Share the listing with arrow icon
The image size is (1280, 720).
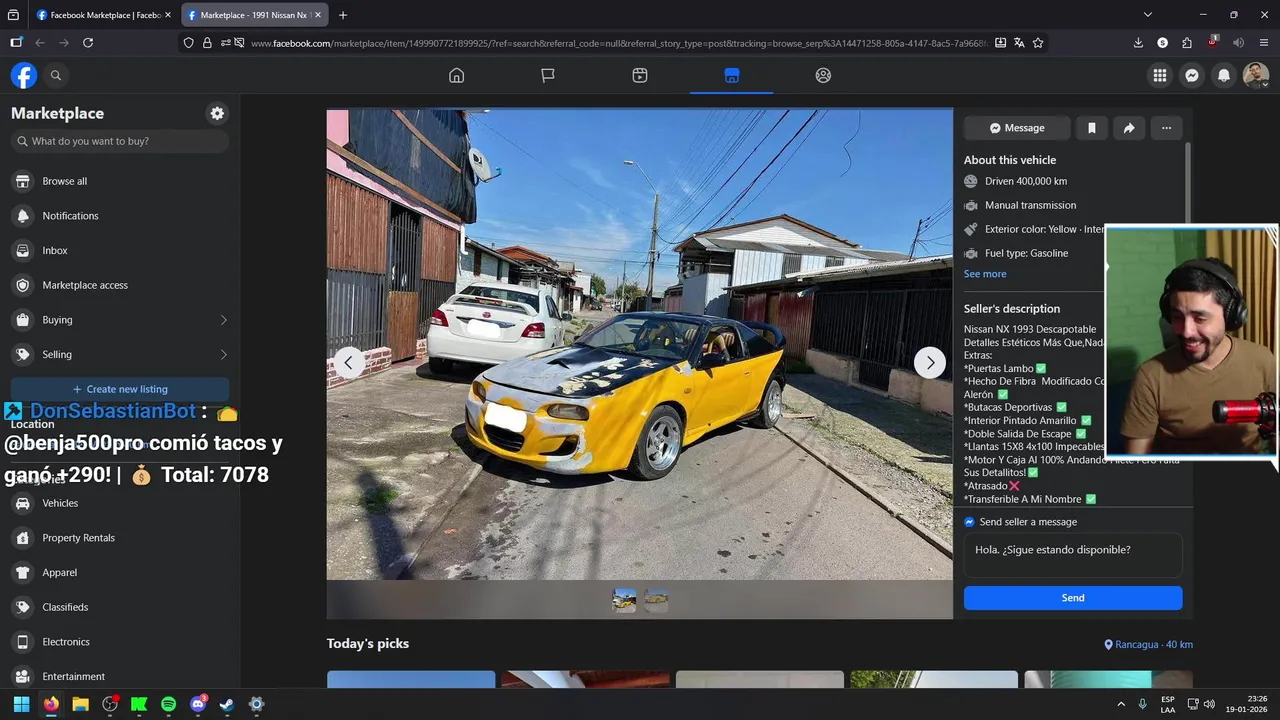coord(1129,128)
